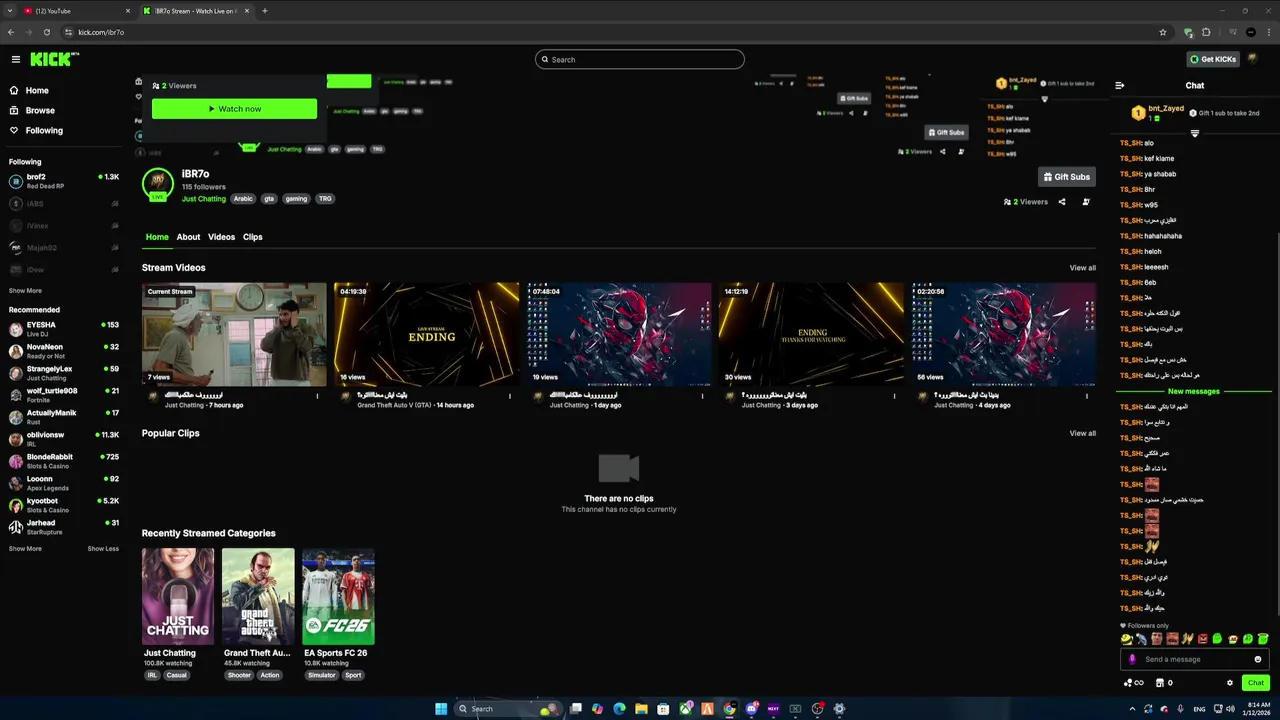Open Discord from taskbar

click(751, 709)
